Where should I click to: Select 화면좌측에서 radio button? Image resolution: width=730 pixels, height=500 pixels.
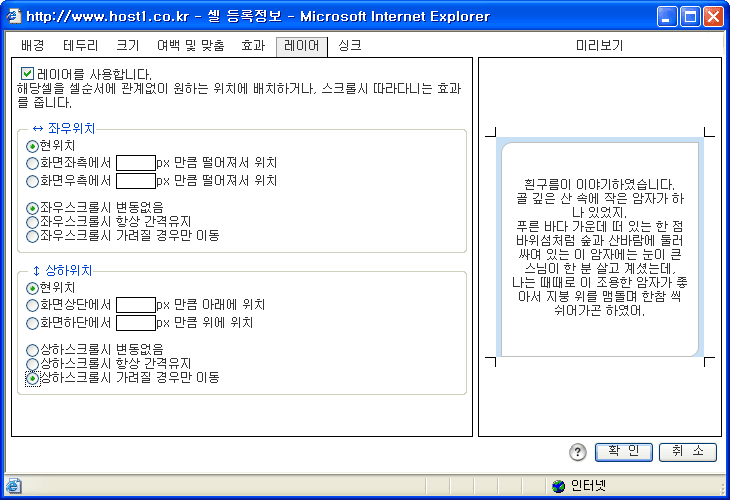tap(33, 163)
